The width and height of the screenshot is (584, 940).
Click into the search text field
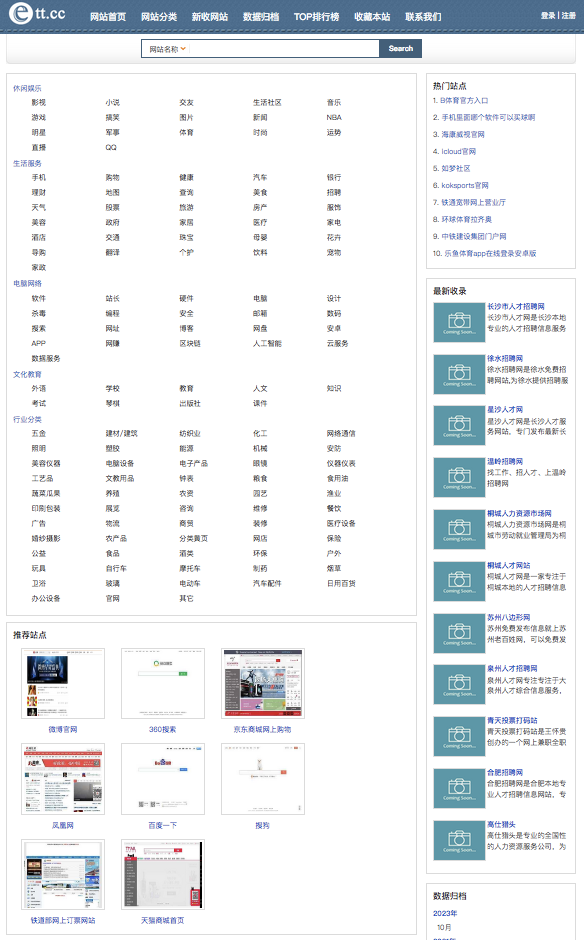(284, 49)
